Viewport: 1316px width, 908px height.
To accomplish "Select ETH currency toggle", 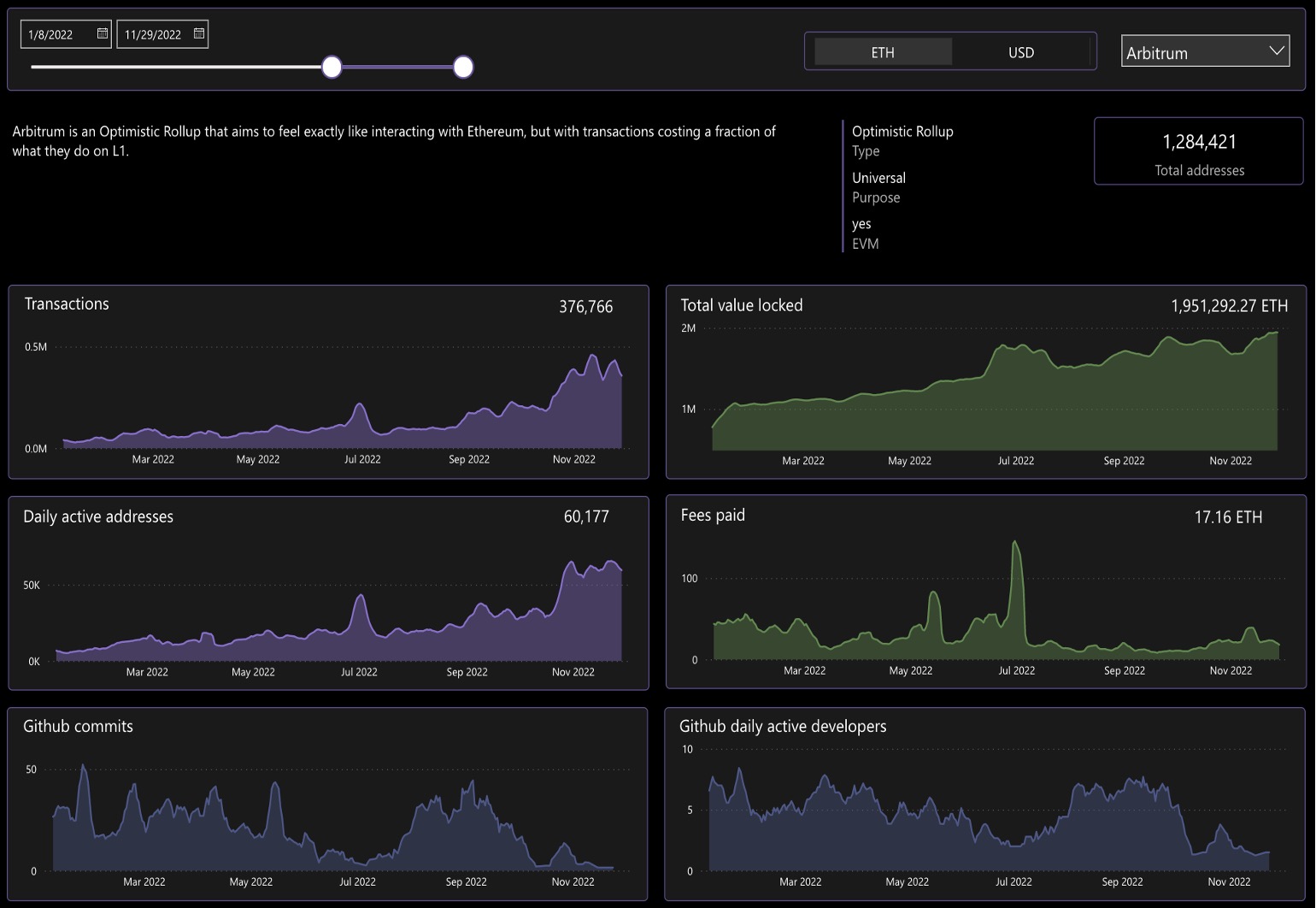I will pos(883,52).
